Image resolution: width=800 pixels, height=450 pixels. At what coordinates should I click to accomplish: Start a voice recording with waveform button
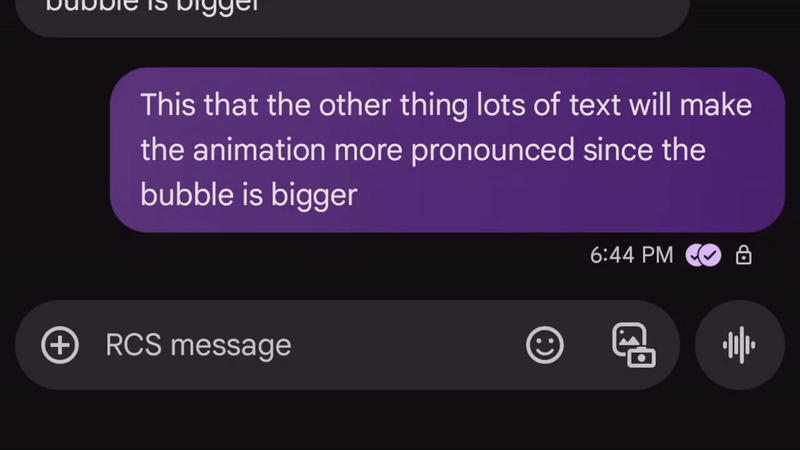[x=739, y=346]
